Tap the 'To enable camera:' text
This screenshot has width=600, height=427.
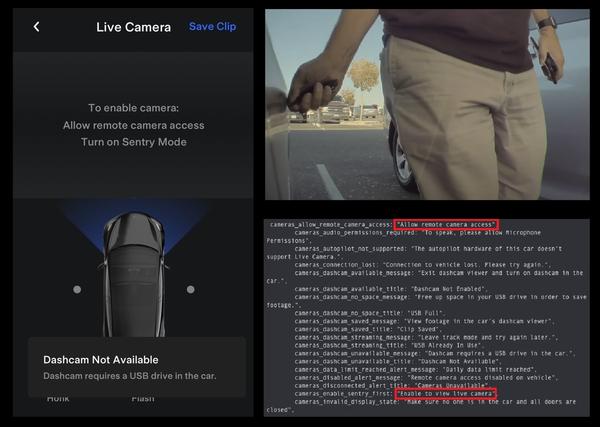[x=134, y=108]
